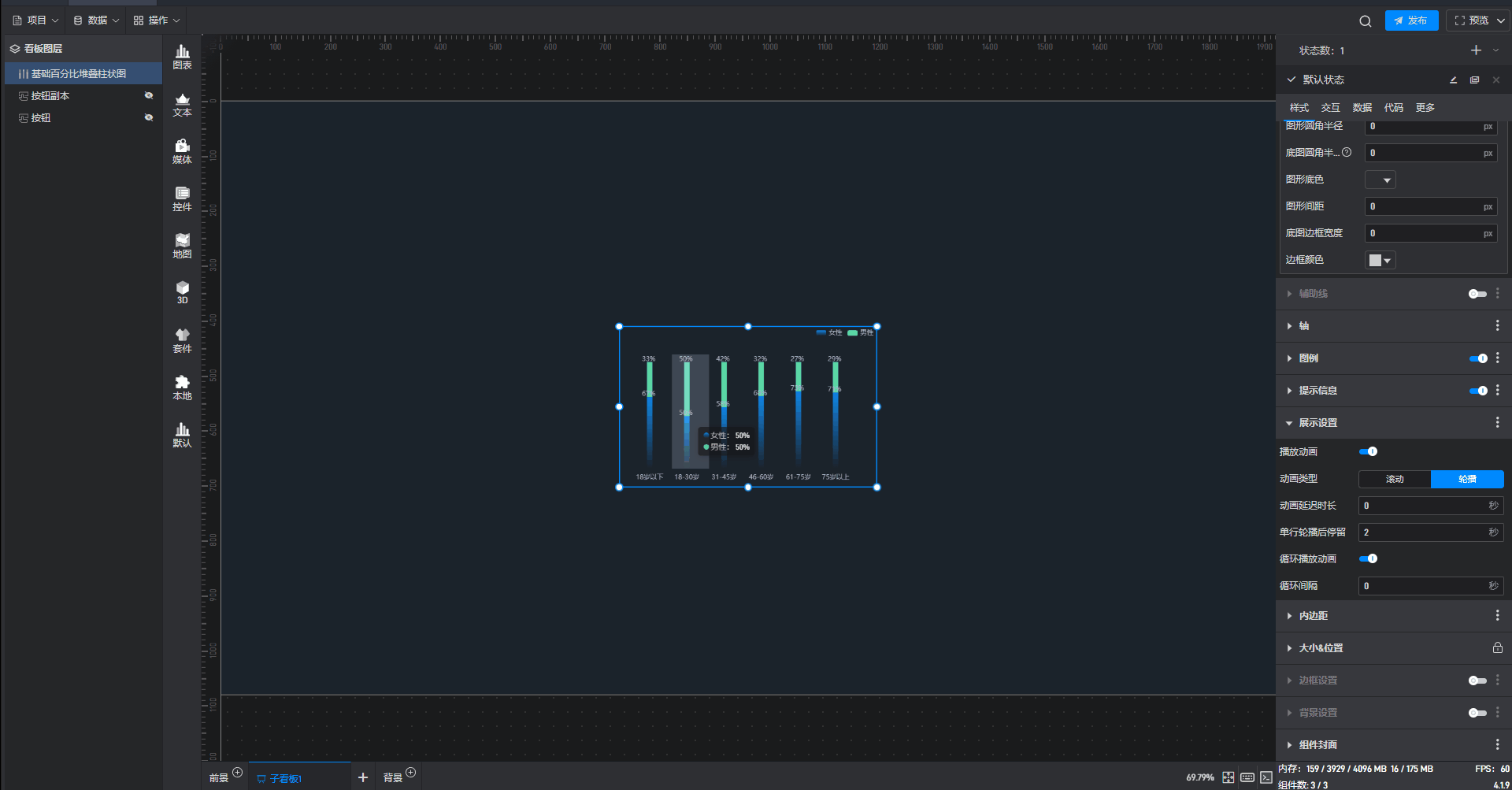This screenshot has width=1512, height=790.
Task: Disable the 循环播放动画 loop switch
Action: tap(1368, 559)
